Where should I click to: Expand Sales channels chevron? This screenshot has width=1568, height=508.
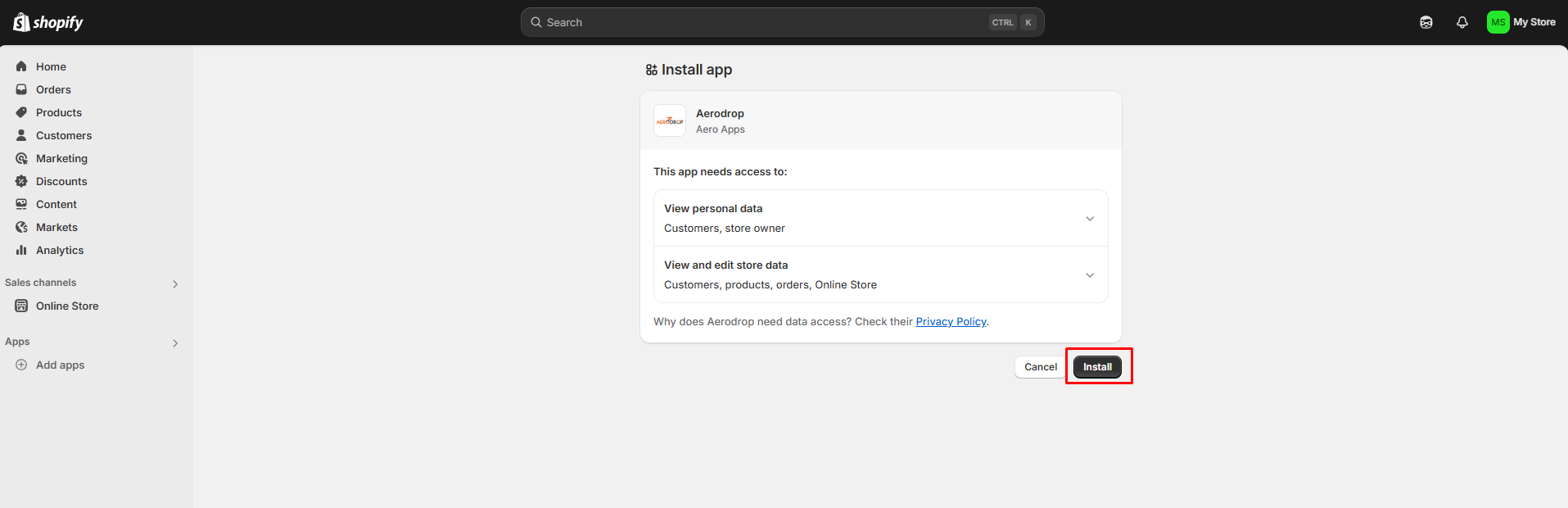tap(175, 284)
